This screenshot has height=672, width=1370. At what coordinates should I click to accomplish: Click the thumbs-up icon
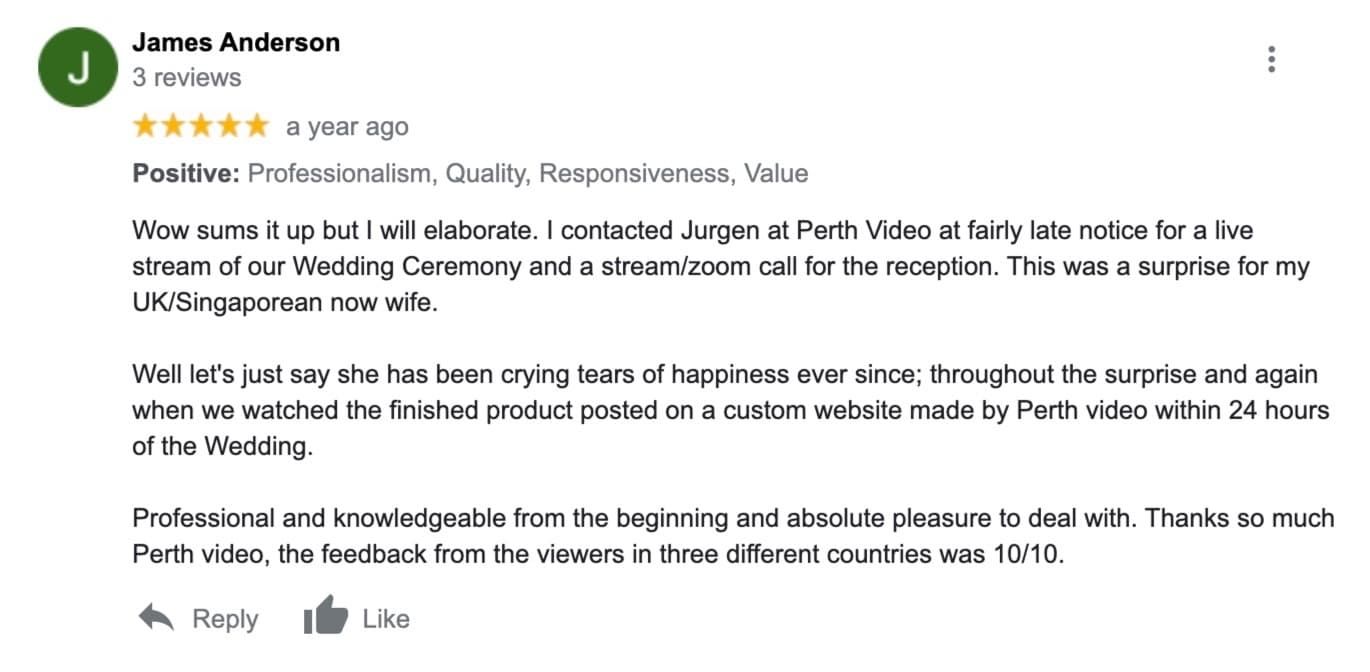pos(325,619)
